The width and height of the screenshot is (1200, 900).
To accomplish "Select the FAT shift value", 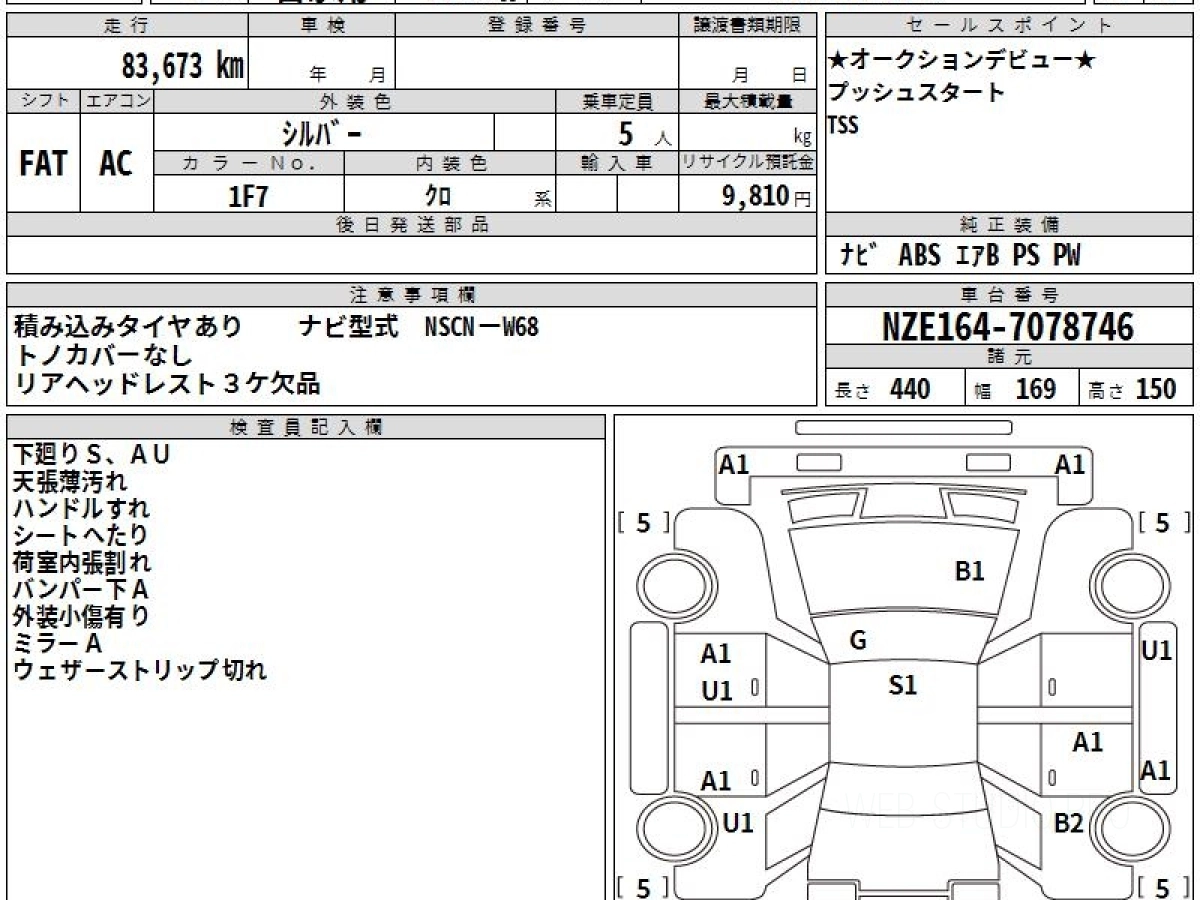I will pyautogui.click(x=43, y=163).
